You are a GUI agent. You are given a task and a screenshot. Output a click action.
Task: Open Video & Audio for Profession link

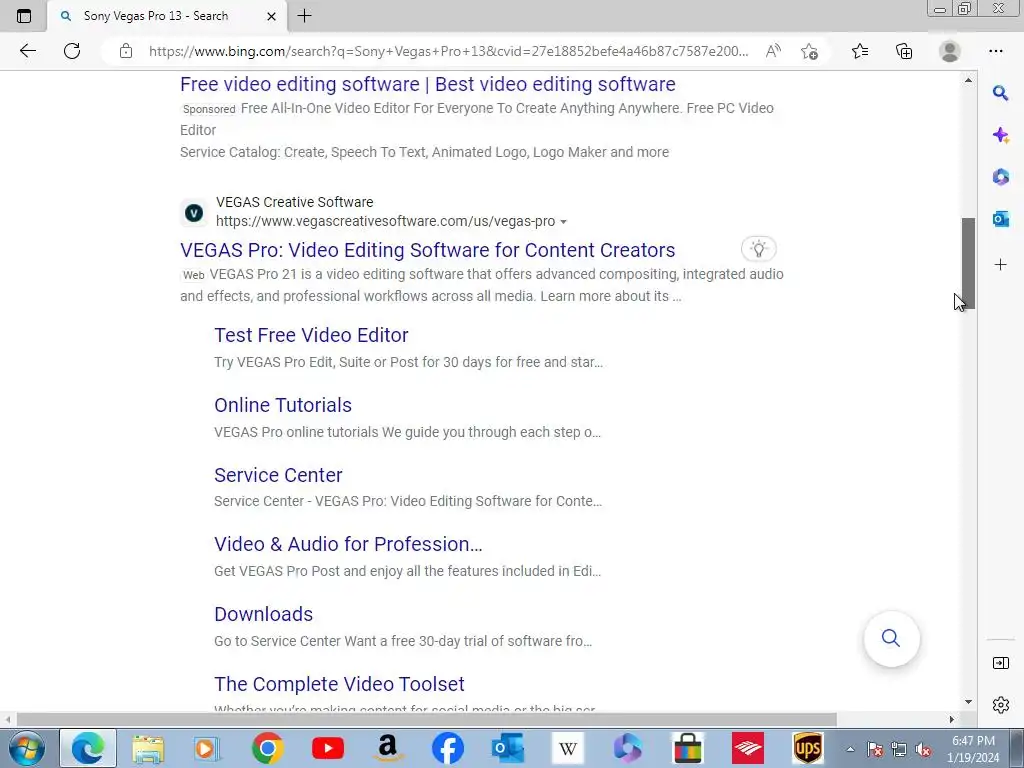tap(348, 544)
